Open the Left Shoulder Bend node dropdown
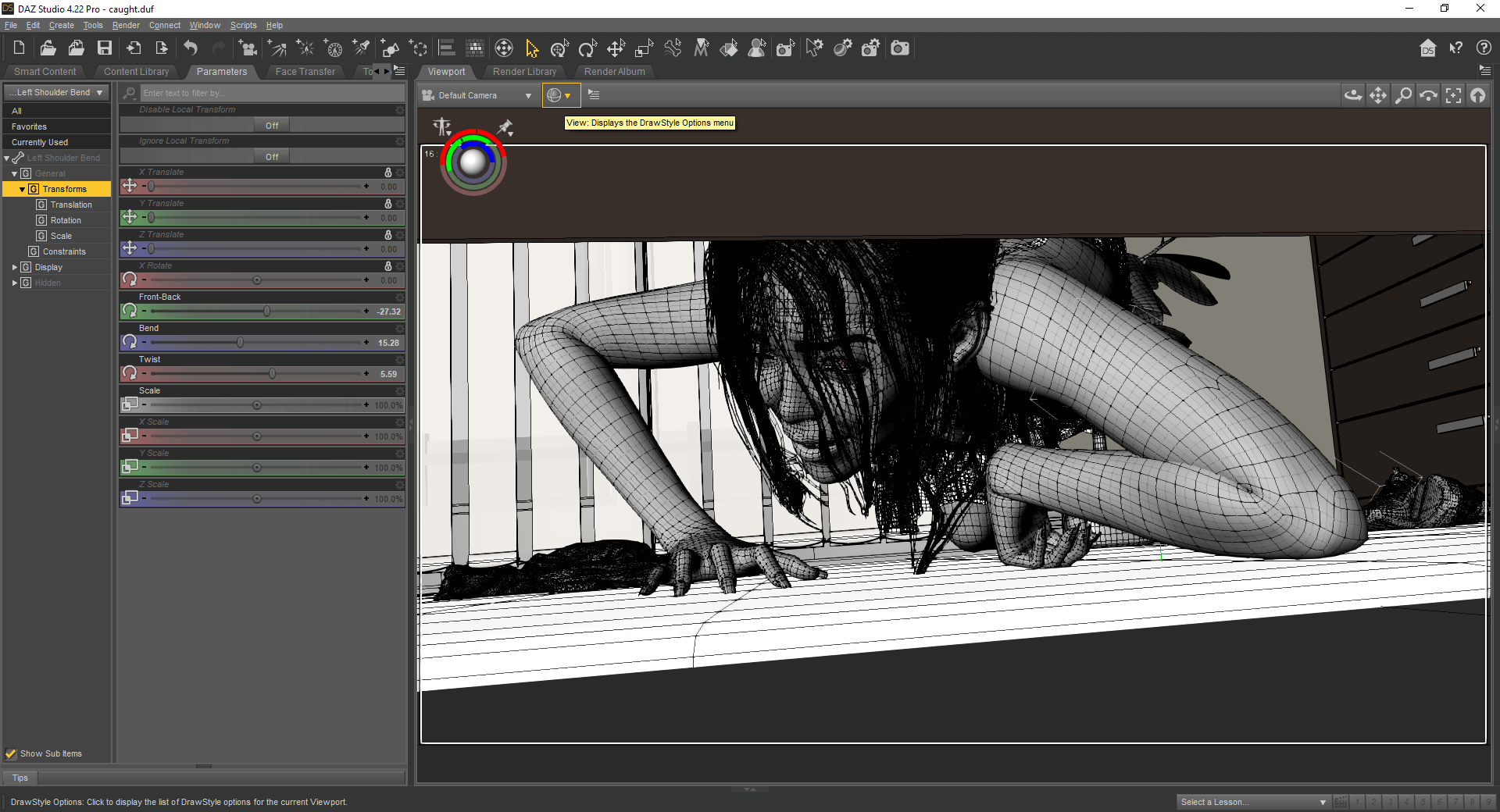The width and height of the screenshot is (1500, 812). [x=57, y=92]
